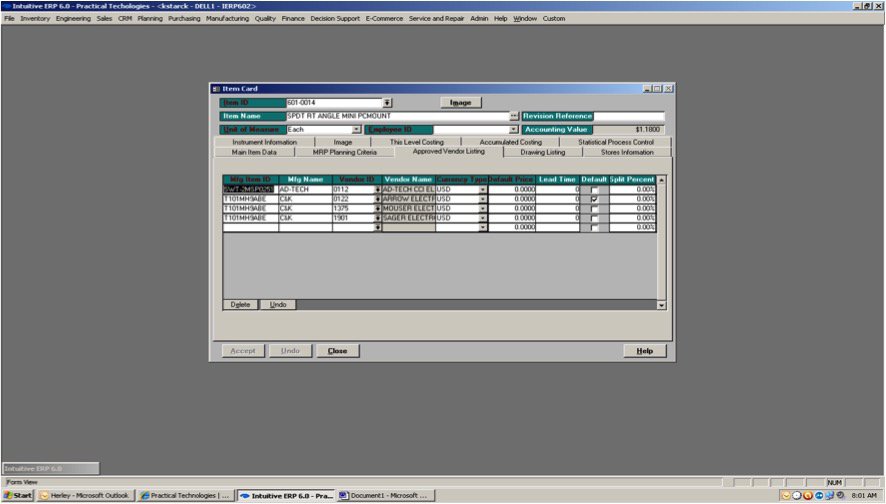Open the Engineering menu
886x504 pixels.
pyautogui.click(x=73, y=19)
